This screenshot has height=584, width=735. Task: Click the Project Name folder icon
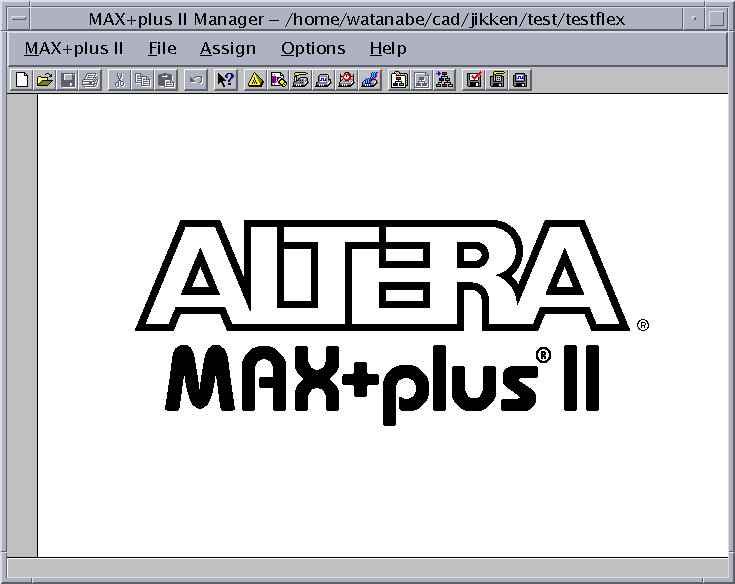tap(399, 80)
